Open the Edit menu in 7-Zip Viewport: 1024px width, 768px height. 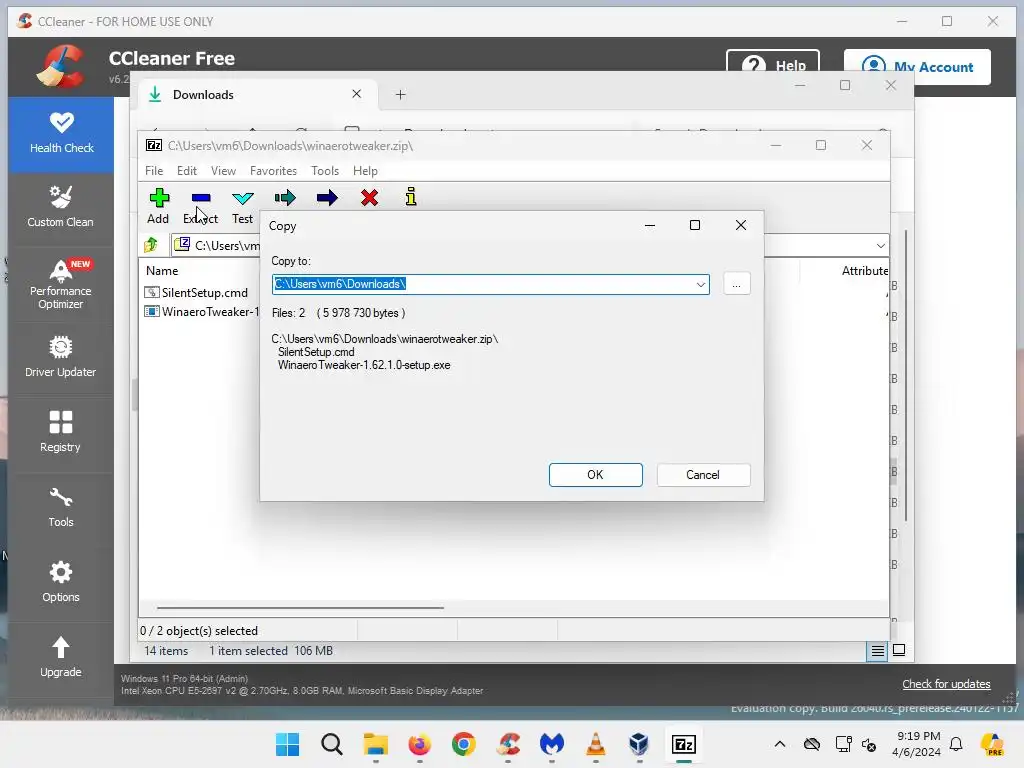(x=187, y=170)
